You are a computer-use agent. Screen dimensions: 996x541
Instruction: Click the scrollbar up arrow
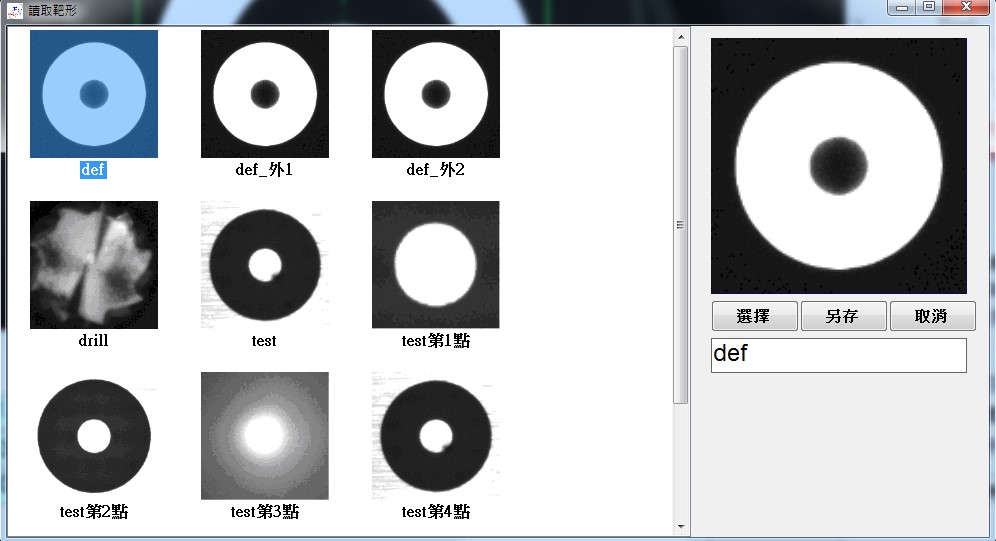pyautogui.click(x=681, y=37)
